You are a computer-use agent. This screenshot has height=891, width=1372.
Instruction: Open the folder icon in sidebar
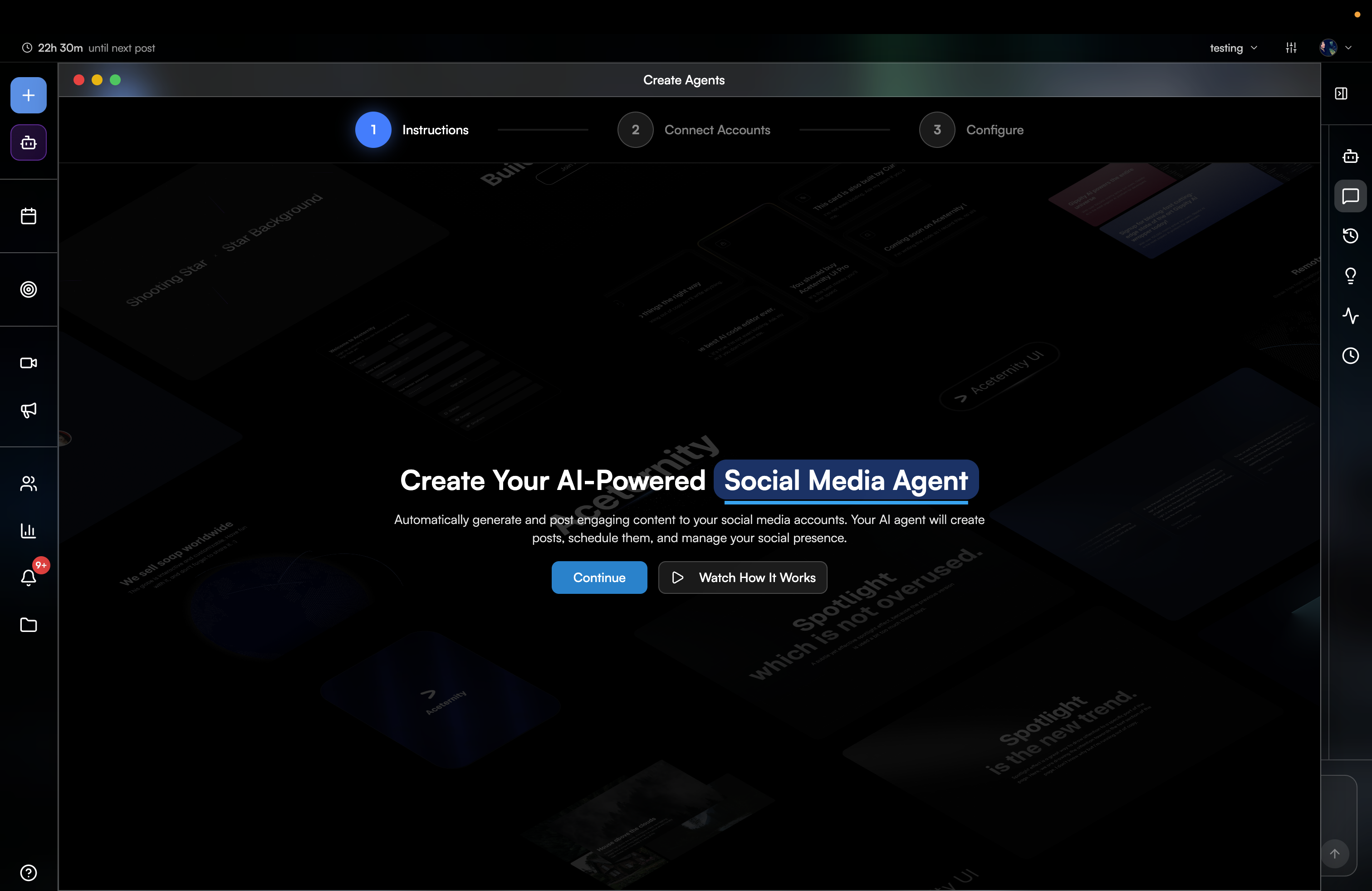tap(28, 625)
